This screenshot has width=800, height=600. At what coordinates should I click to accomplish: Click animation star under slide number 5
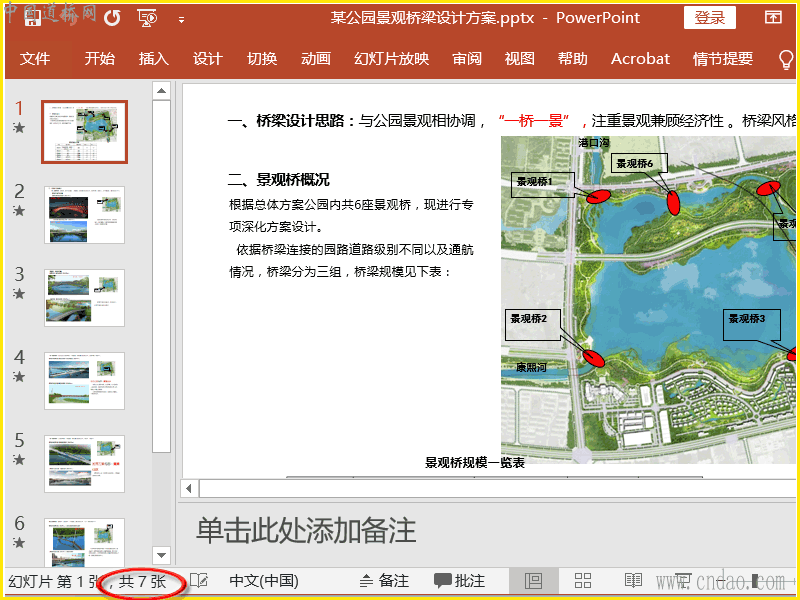(19, 460)
